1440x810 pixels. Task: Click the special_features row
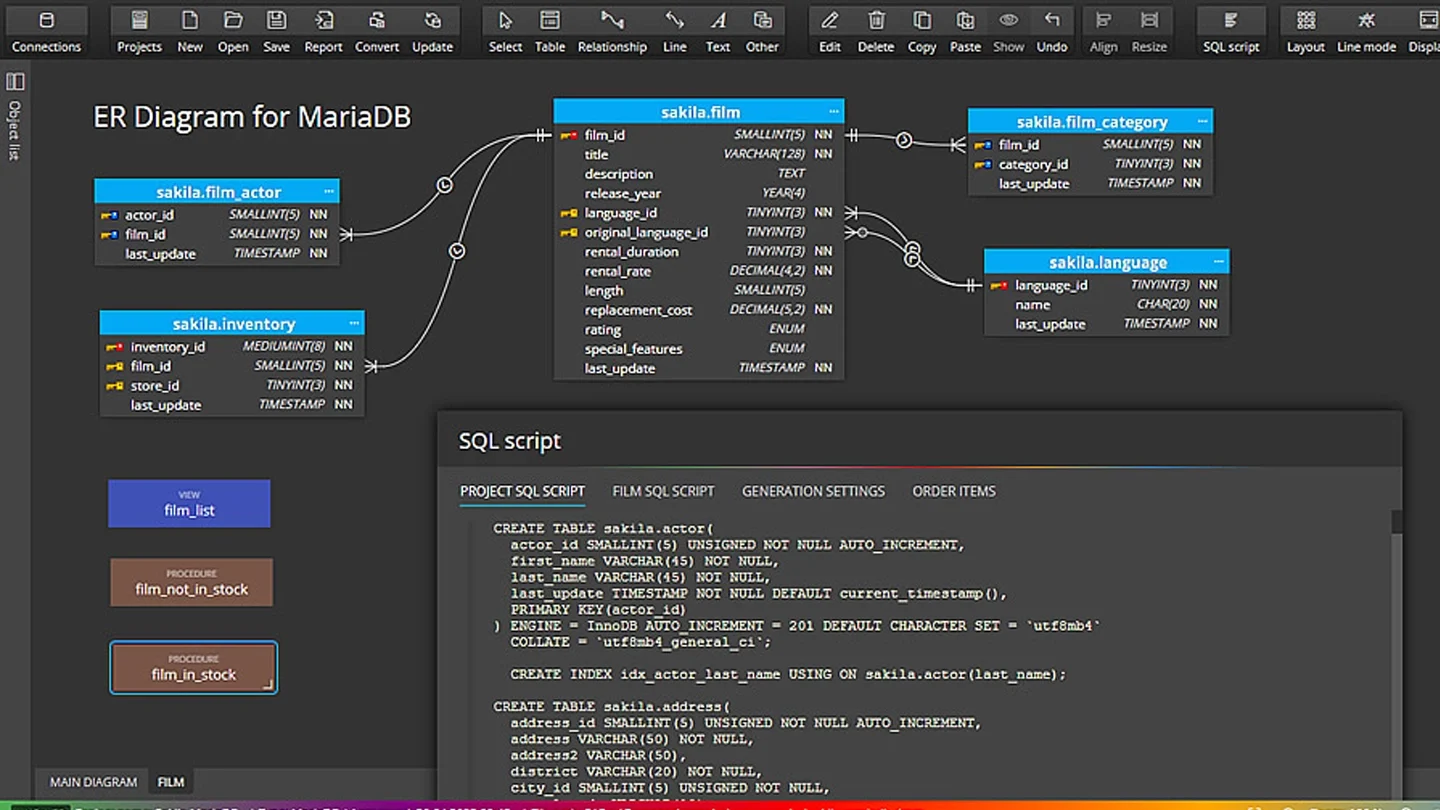[x=698, y=349]
